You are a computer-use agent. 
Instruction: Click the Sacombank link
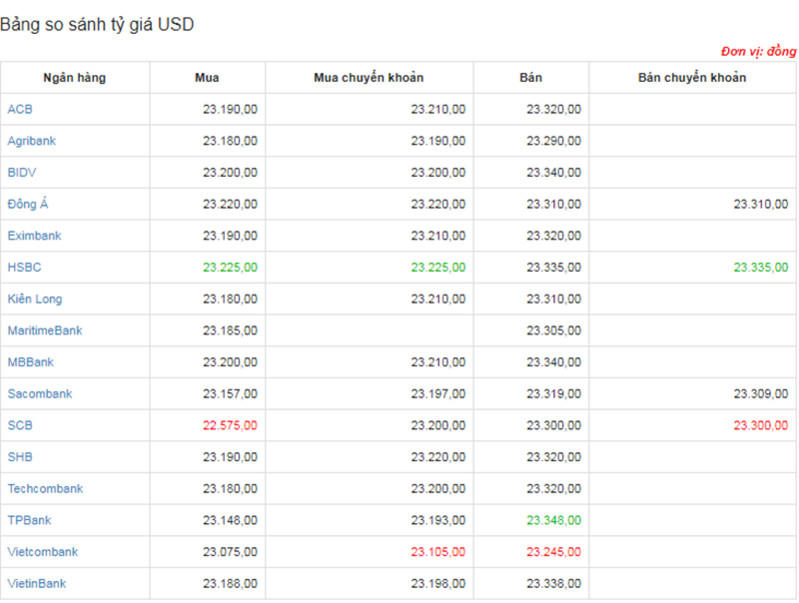[x=40, y=394]
